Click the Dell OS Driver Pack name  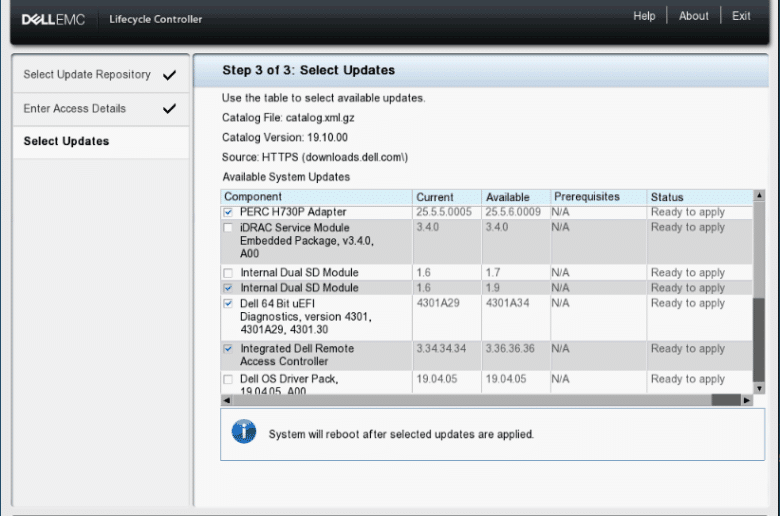[x=289, y=384]
